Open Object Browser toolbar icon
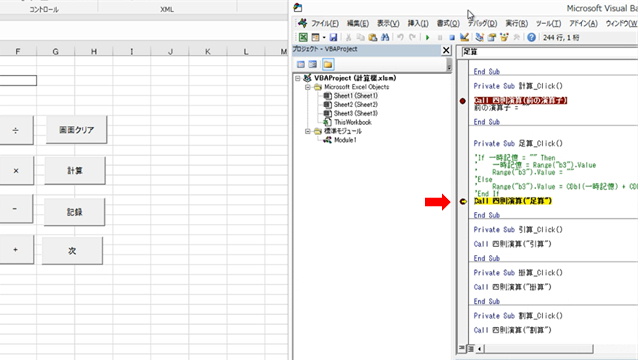 [504, 38]
